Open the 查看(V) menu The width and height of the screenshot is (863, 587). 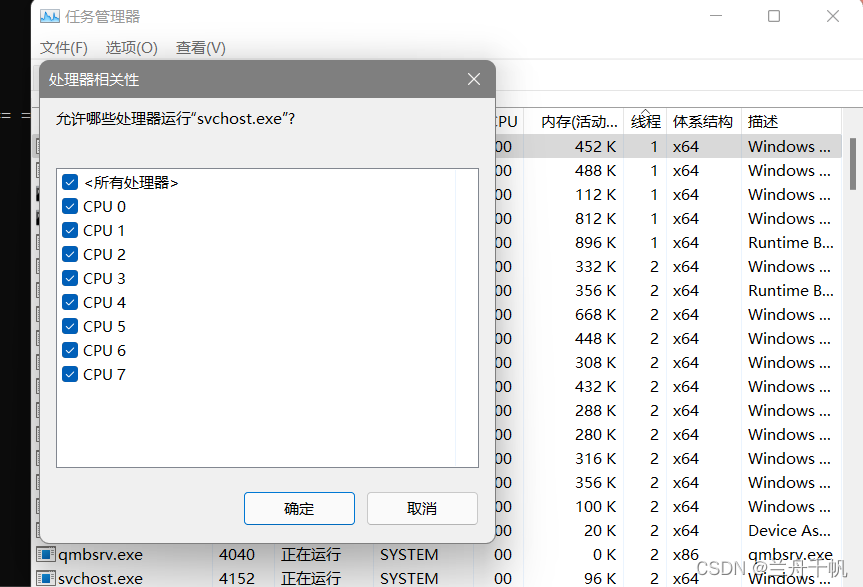pos(201,48)
